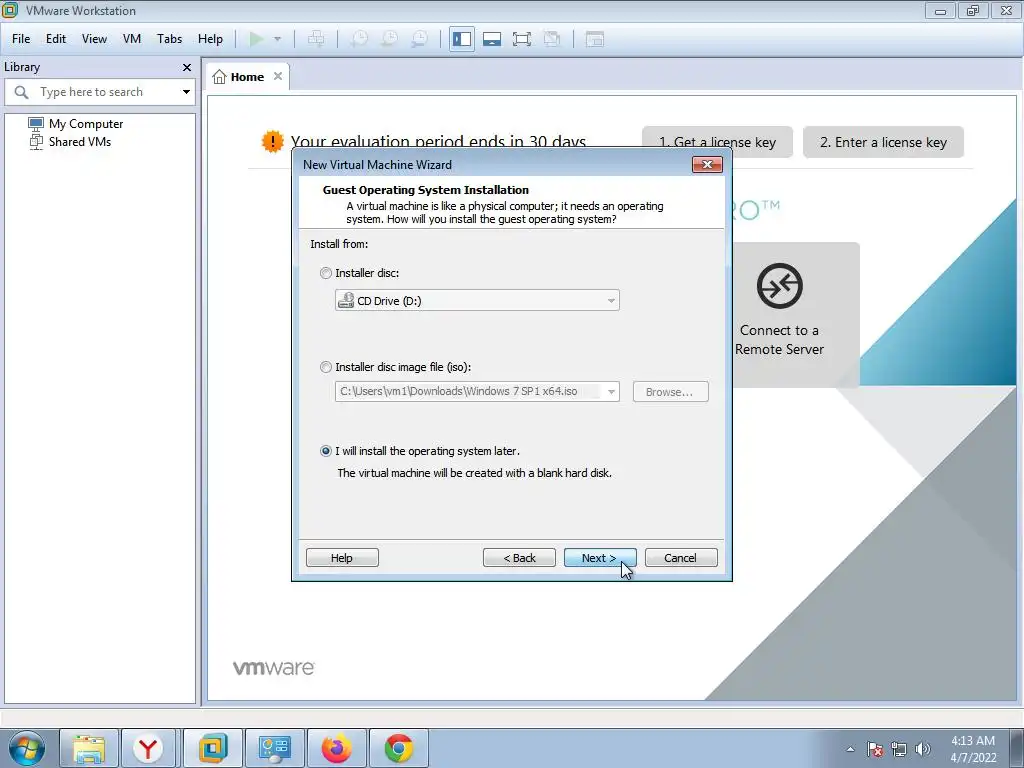Launch Yandex Browser from the taskbar
1024x768 pixels.
(x=148, y=748)
